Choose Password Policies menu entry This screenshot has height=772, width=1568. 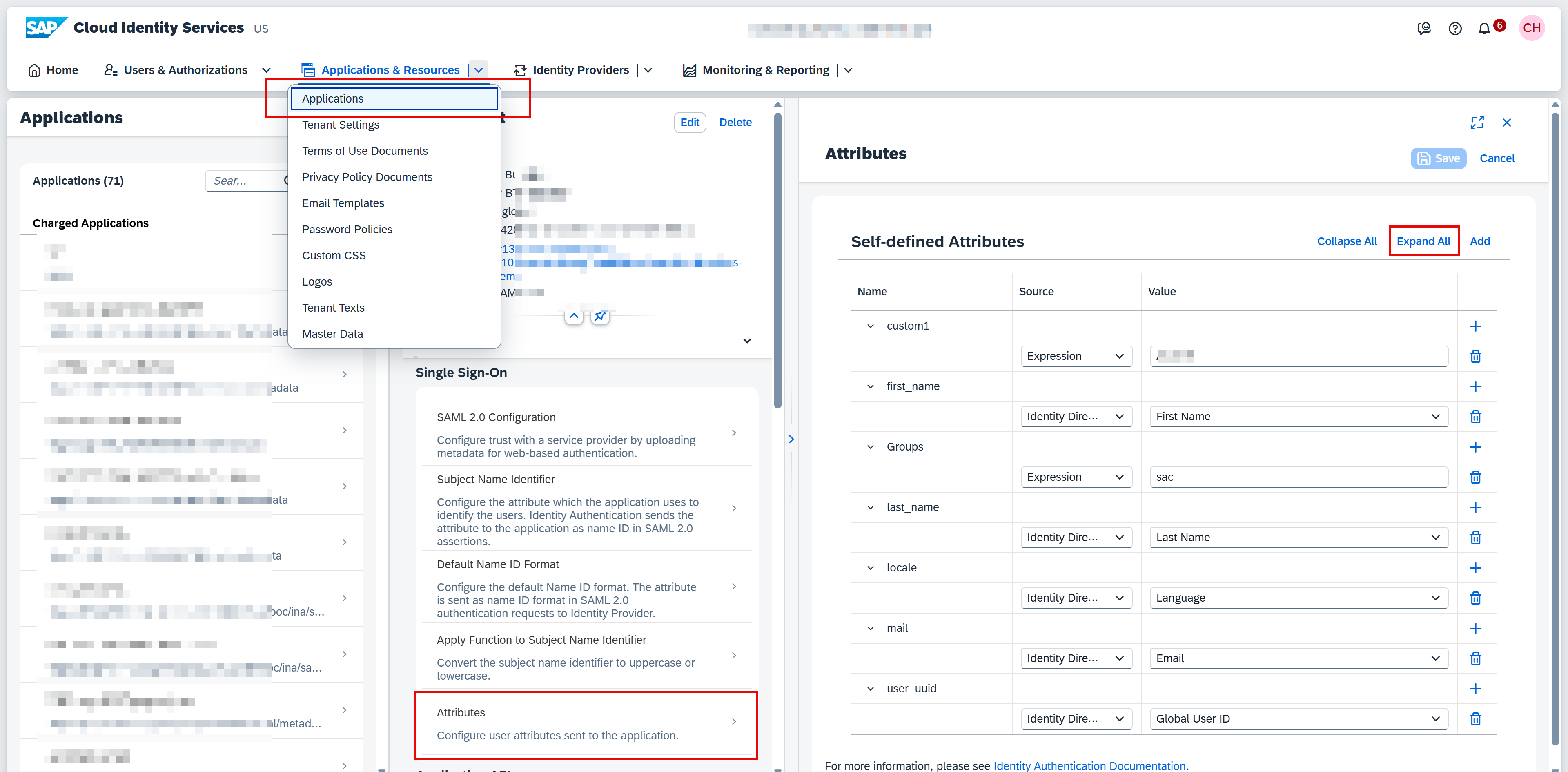coord(394,230)
